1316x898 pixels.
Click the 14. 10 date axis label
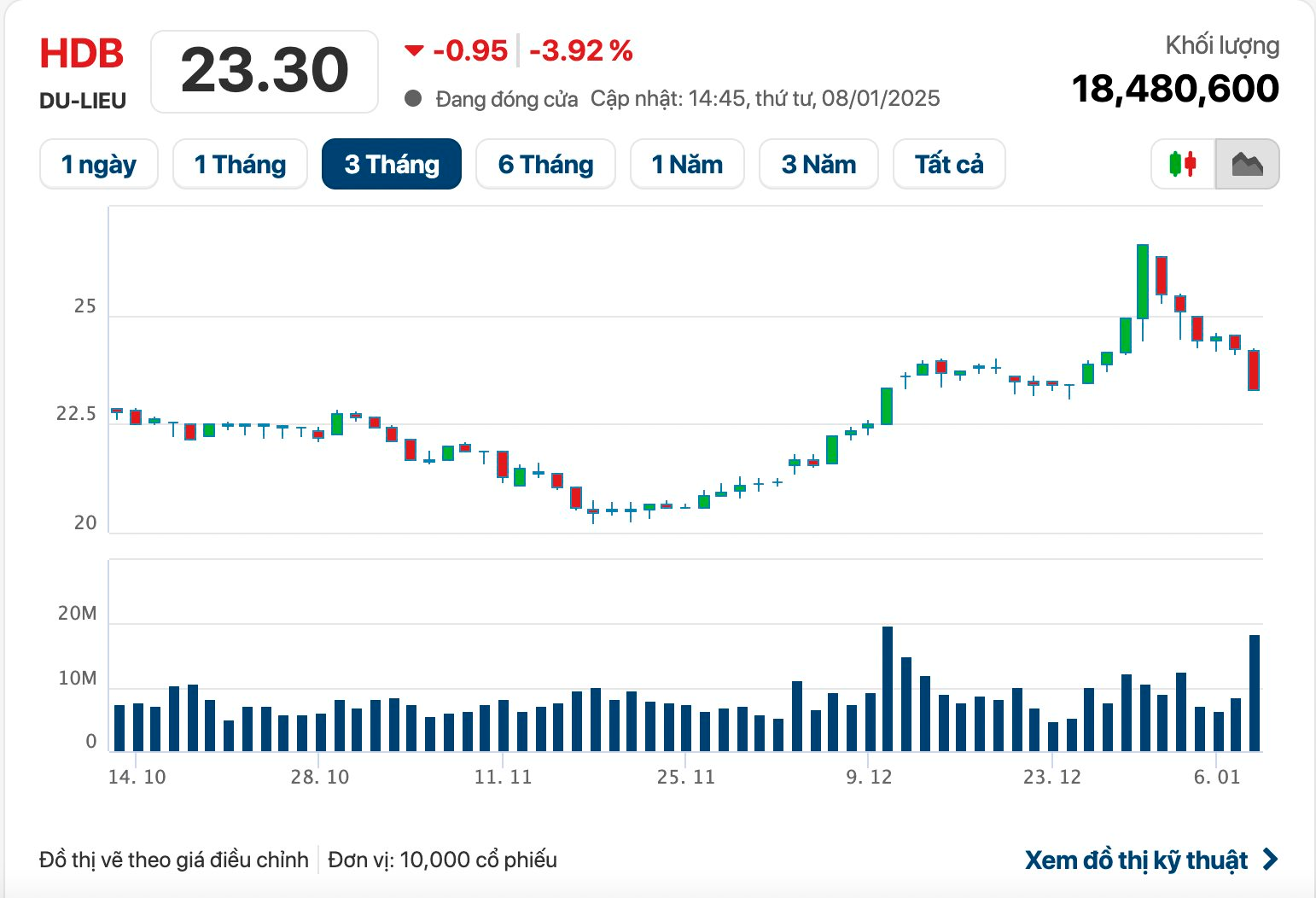(x=137, y=777)
